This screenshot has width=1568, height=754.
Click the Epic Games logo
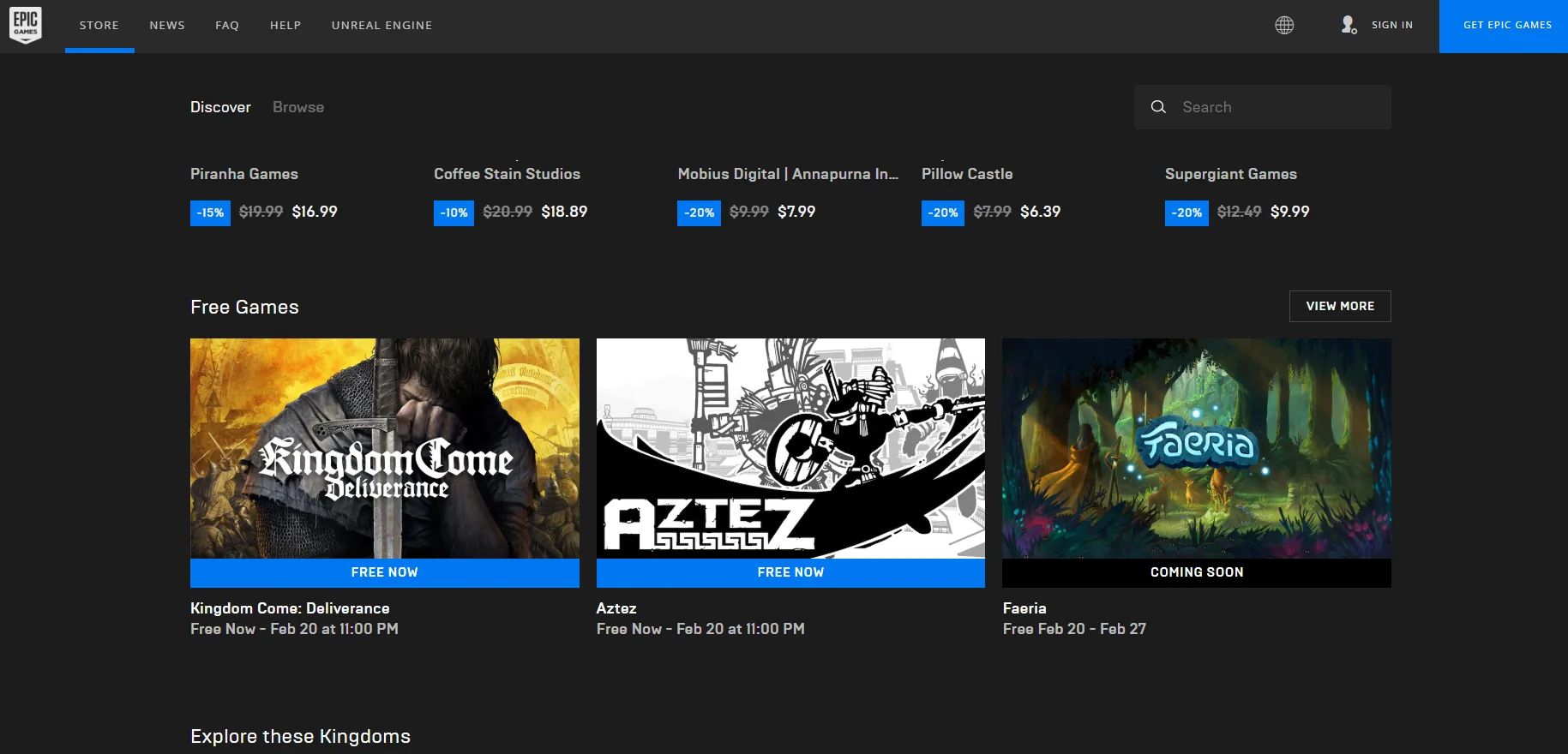[26, 26]
